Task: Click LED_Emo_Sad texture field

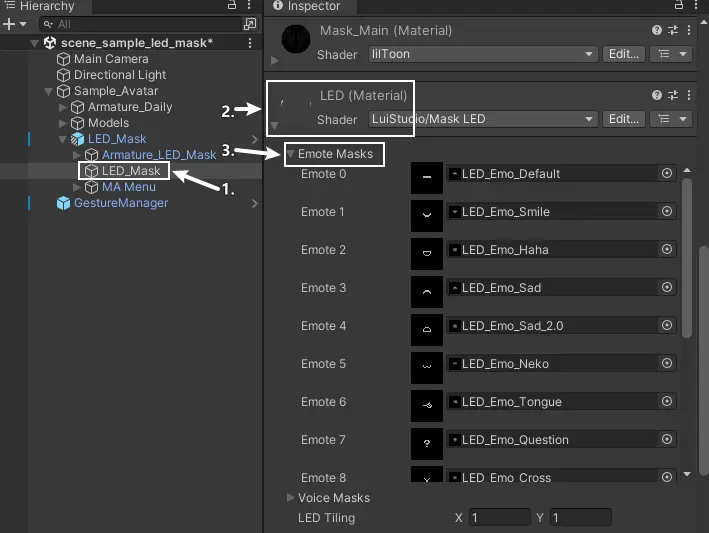Action: 561,288
